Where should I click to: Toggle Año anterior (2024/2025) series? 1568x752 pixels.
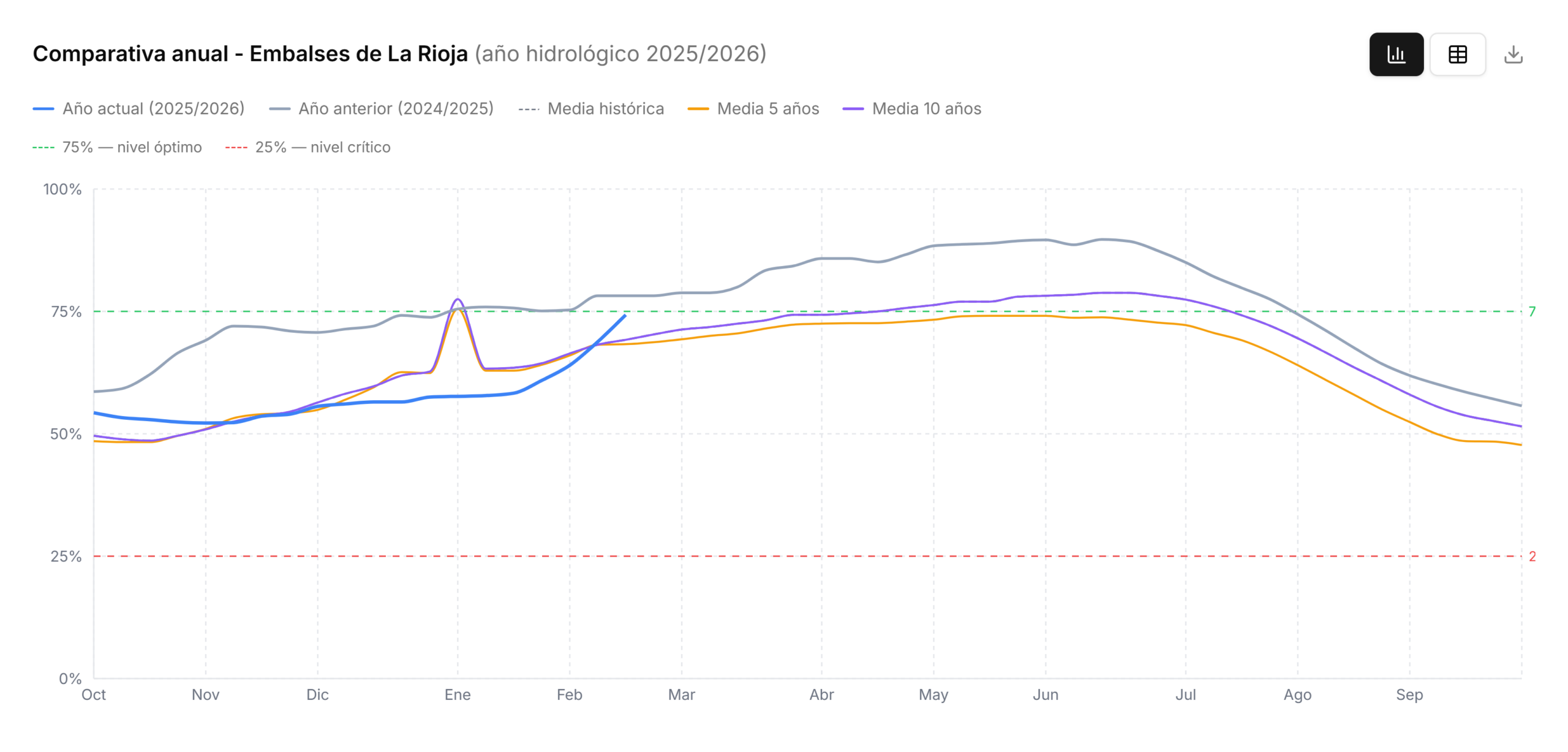(x=396, y=108)
